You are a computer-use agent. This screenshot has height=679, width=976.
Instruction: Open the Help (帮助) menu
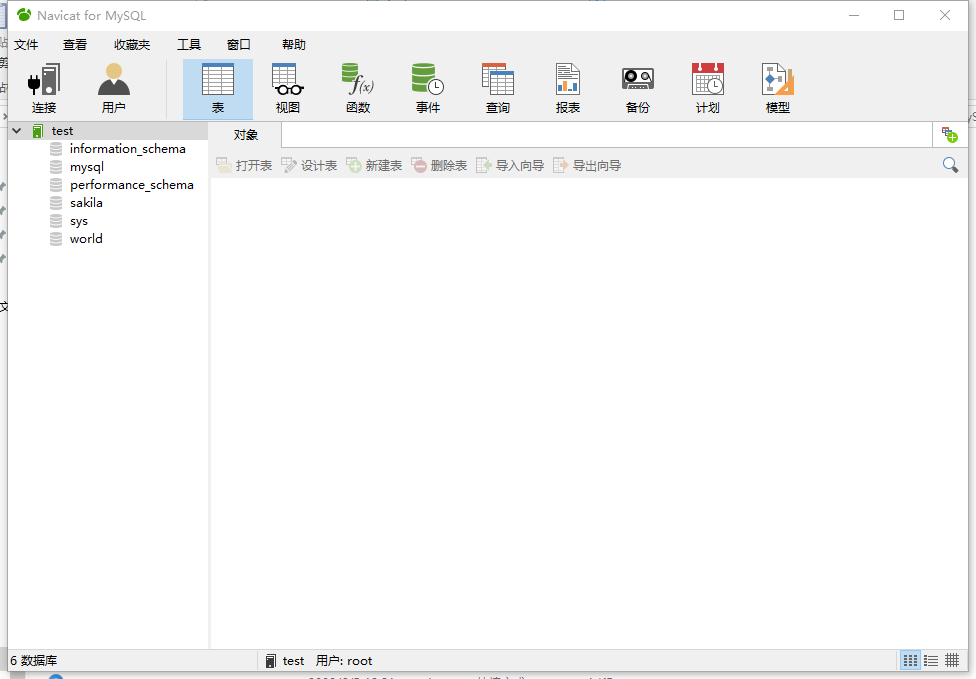(x=294, y=45)
